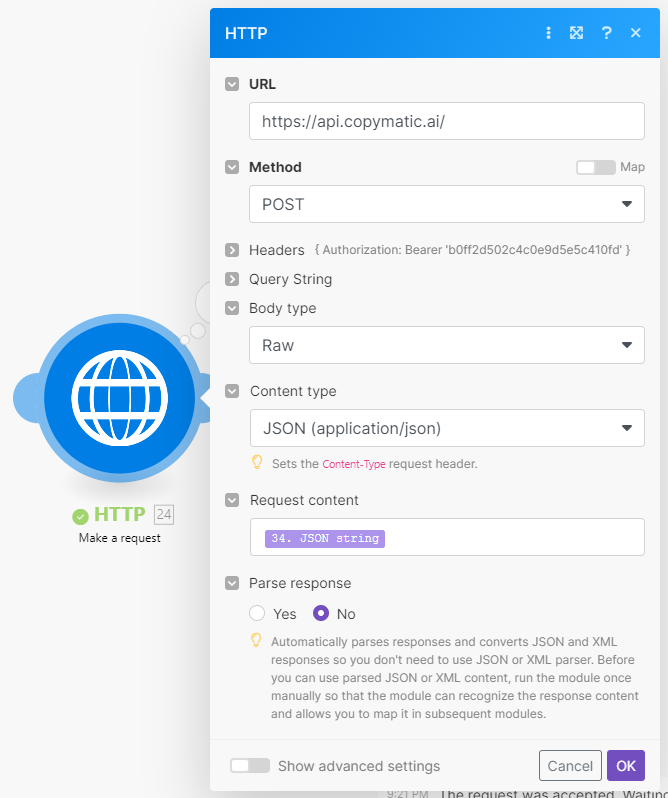Viewport: 668px width, 798px height.
Task: Toggle the Map switch for Method
Action: pos(595,167)
